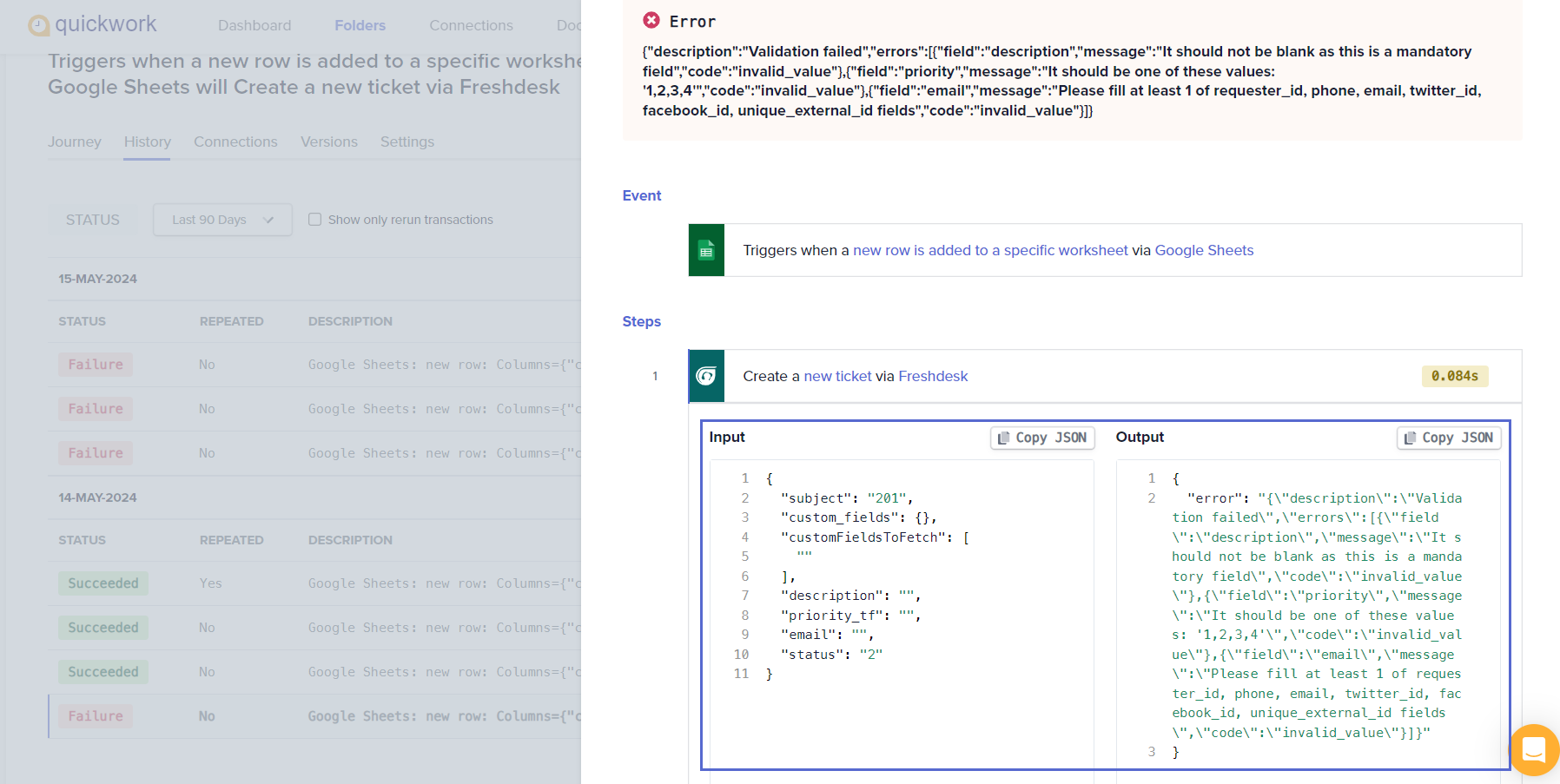Click the Output panel label
Screen dimensions: 1560x784
pos(1140,437)
